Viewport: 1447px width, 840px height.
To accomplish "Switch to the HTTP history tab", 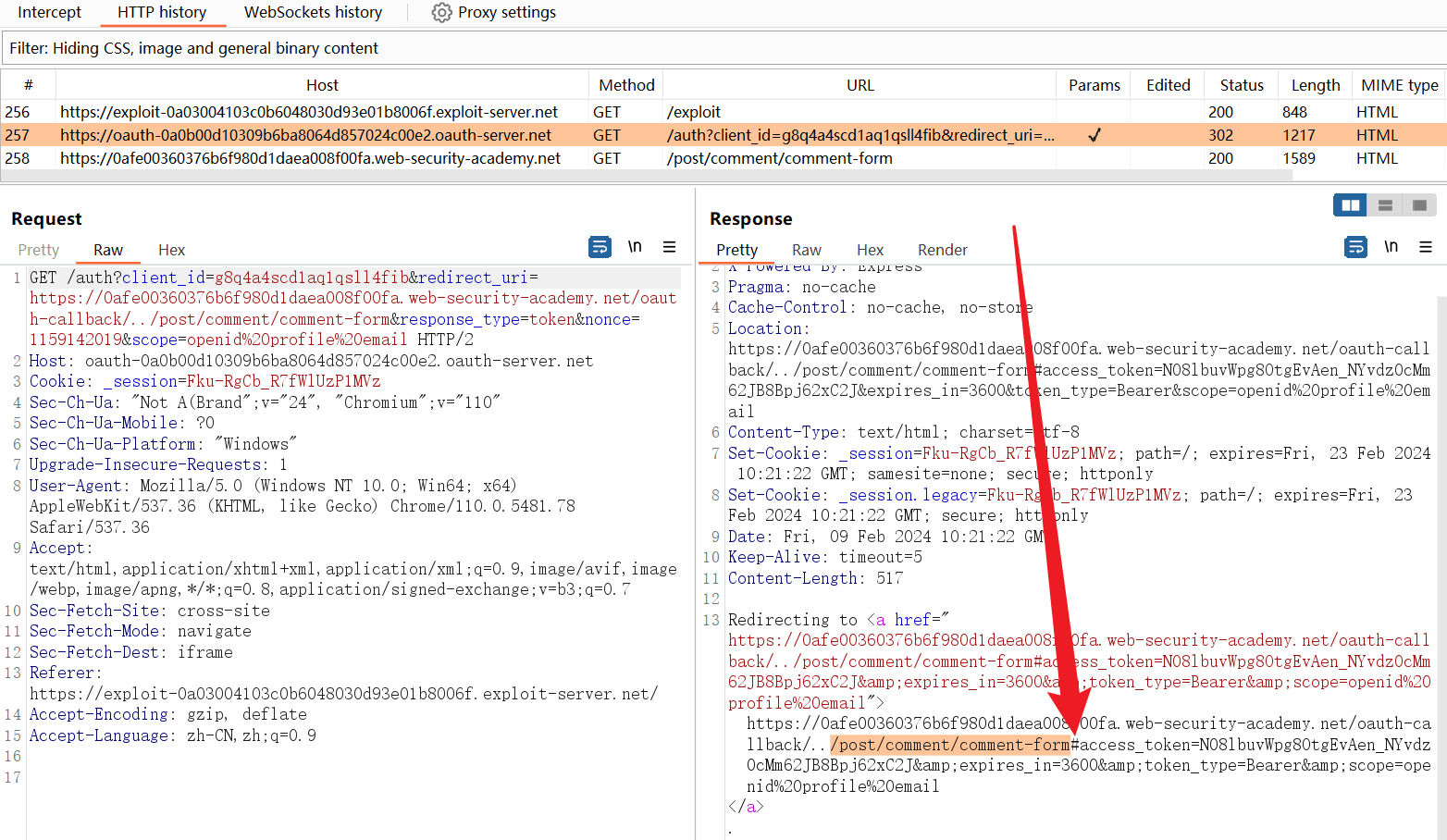I will 162,13.
